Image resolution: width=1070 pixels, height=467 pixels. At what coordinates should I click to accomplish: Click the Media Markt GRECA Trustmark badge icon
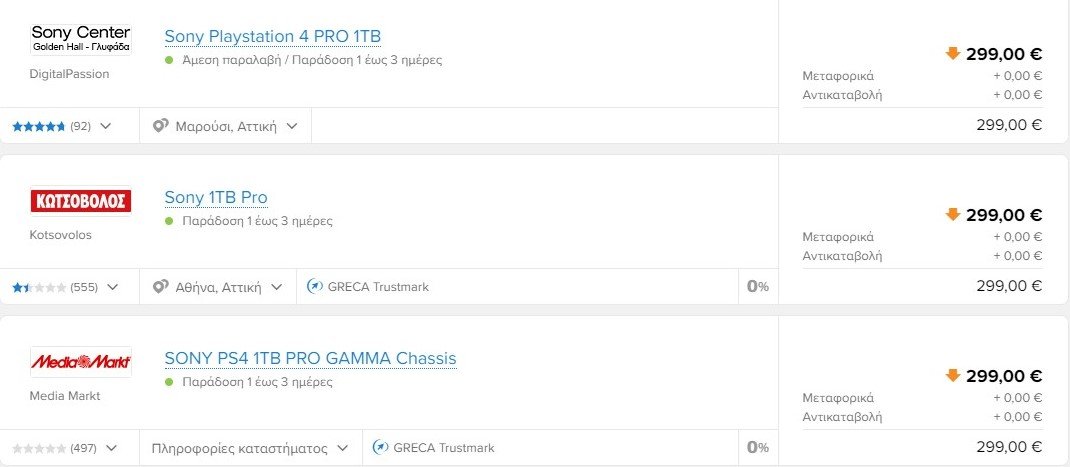381,448
